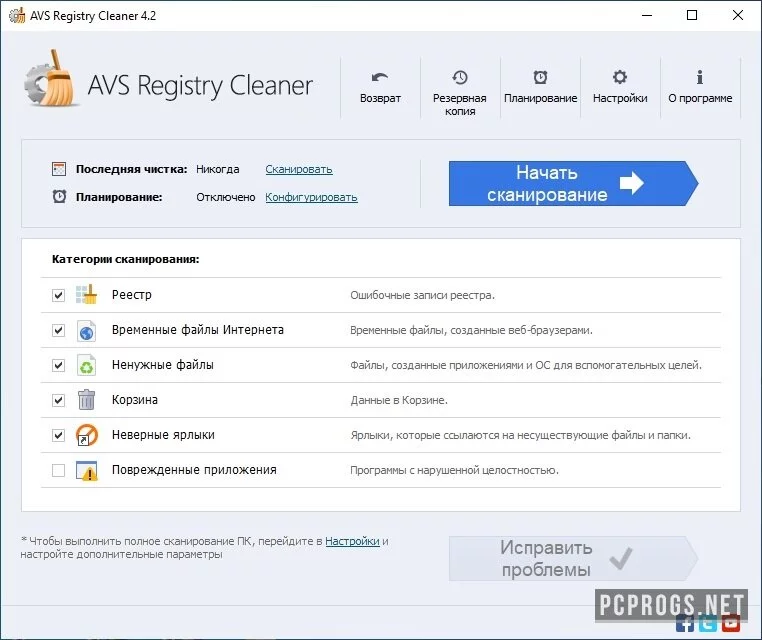Click the Возврат undo arrow icon

(380, 77)
